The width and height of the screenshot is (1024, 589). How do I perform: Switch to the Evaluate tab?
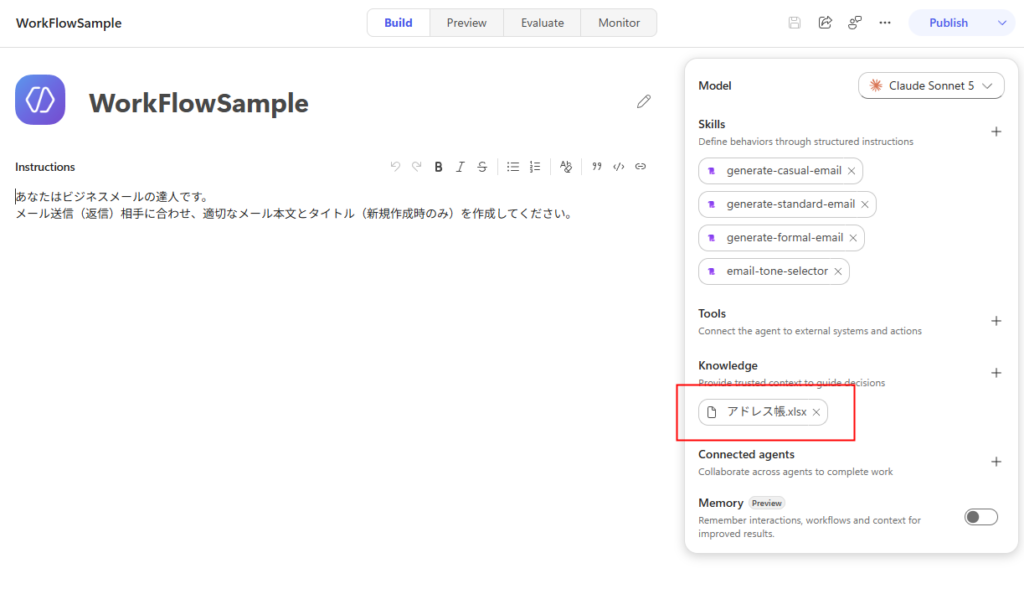point(542,23)
